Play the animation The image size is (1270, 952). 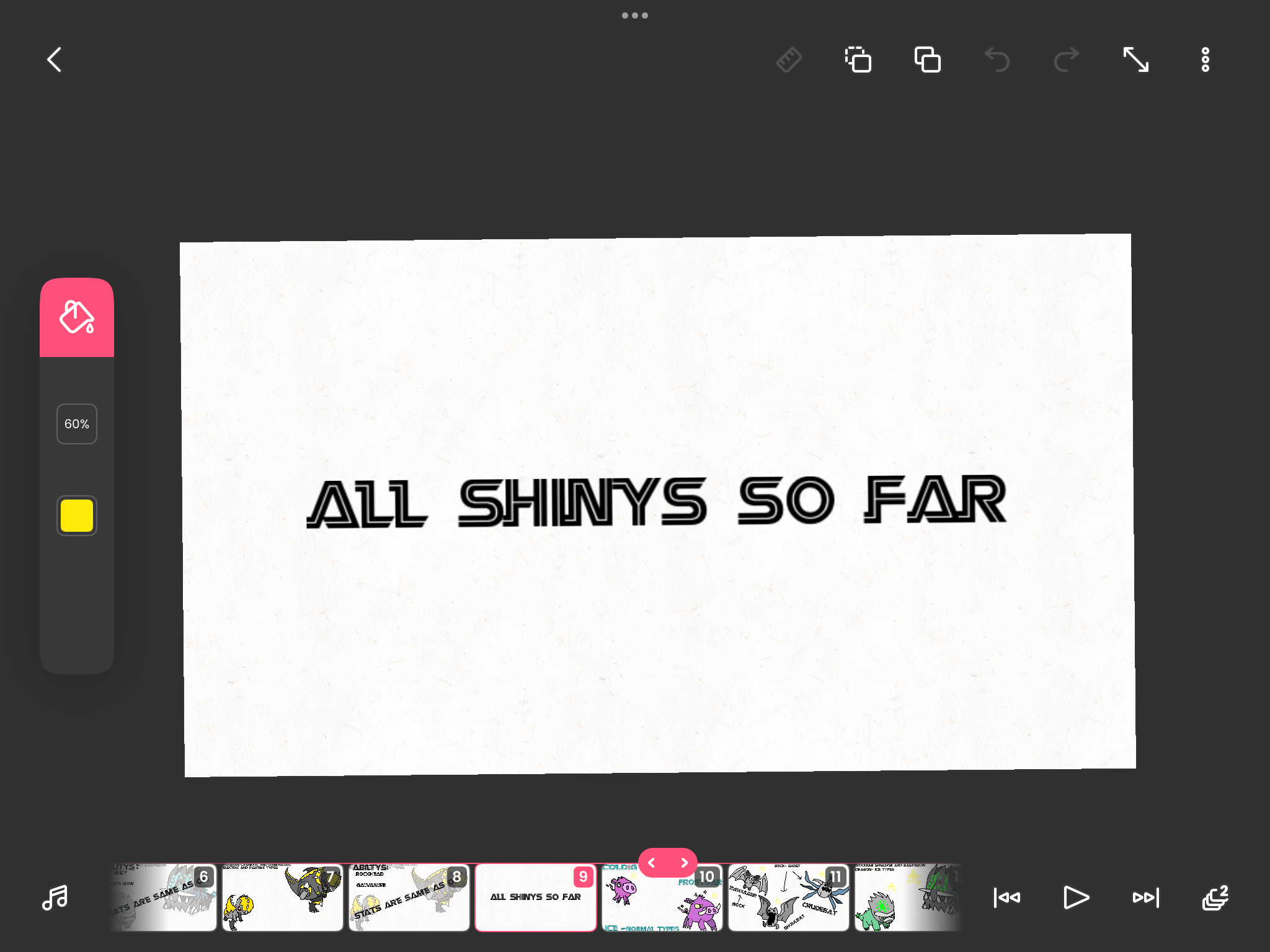point(1077,897)
